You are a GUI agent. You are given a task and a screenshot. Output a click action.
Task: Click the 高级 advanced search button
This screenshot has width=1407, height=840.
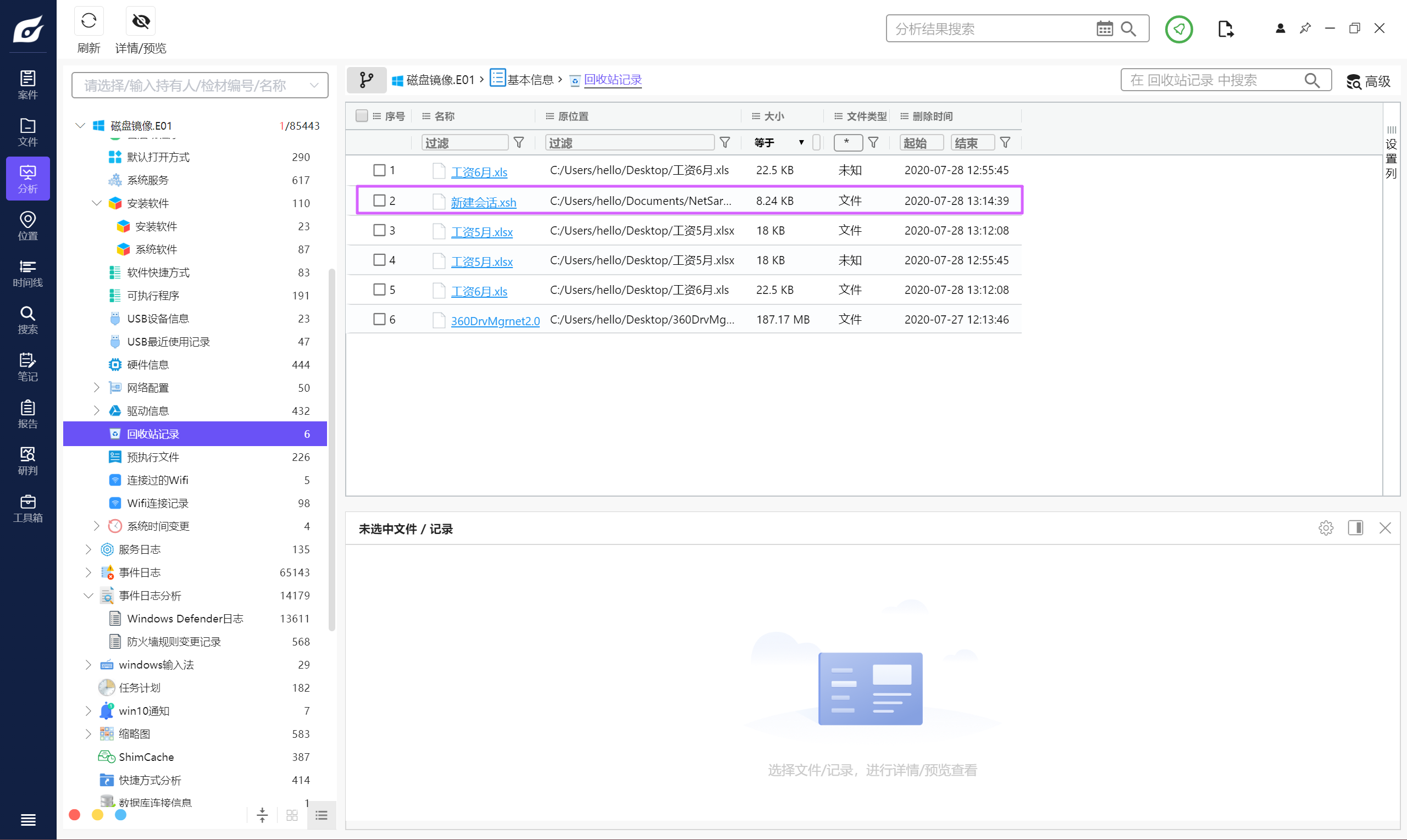tap(1369, 81)
